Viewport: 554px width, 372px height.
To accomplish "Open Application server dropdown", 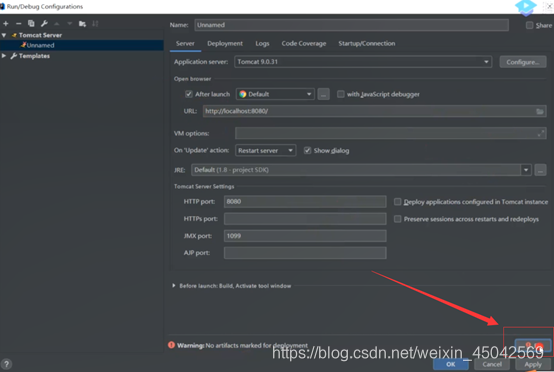I will (363, 62).
